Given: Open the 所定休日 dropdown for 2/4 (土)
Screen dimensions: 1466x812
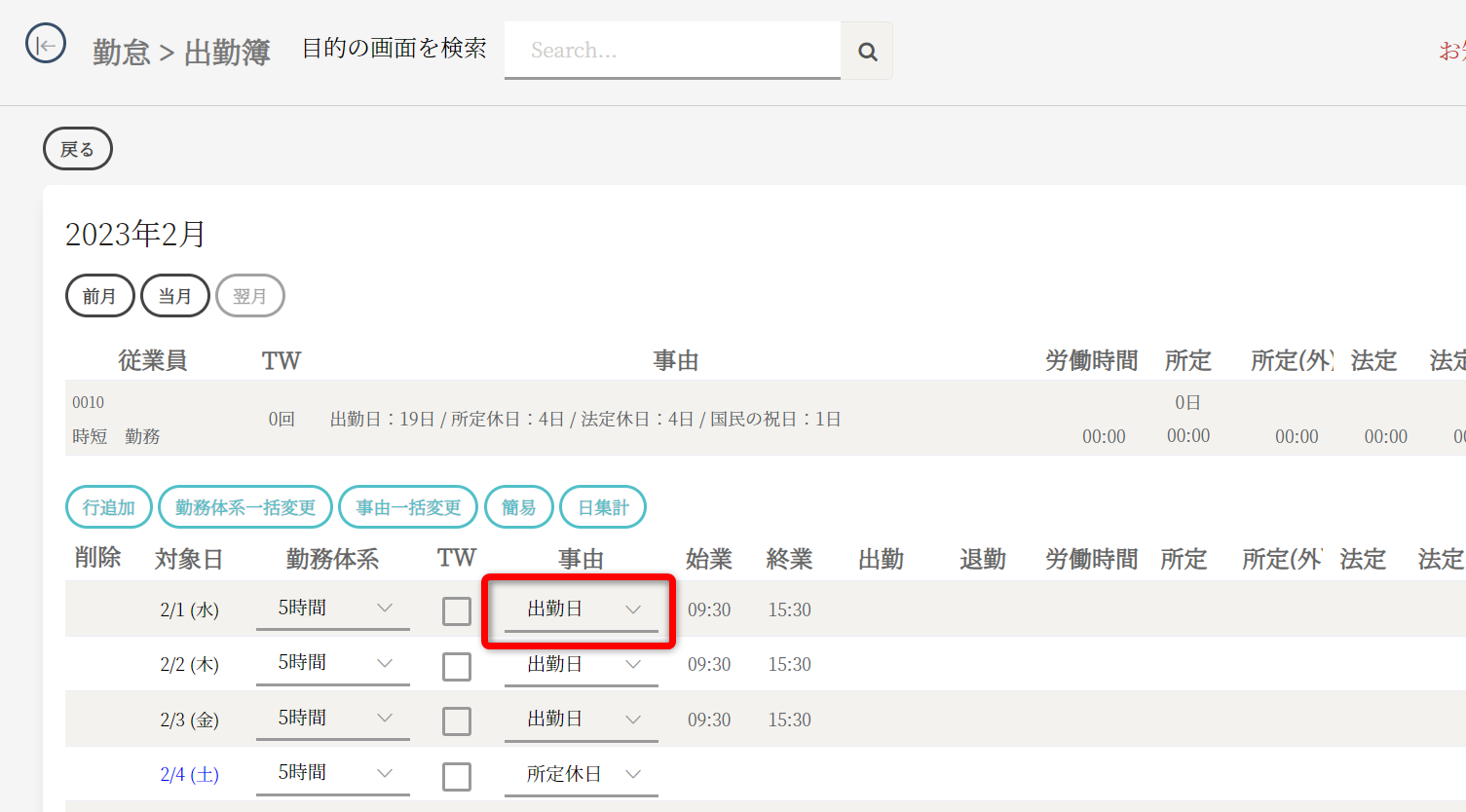Looking at the screenshot, I should coord(582,774).
